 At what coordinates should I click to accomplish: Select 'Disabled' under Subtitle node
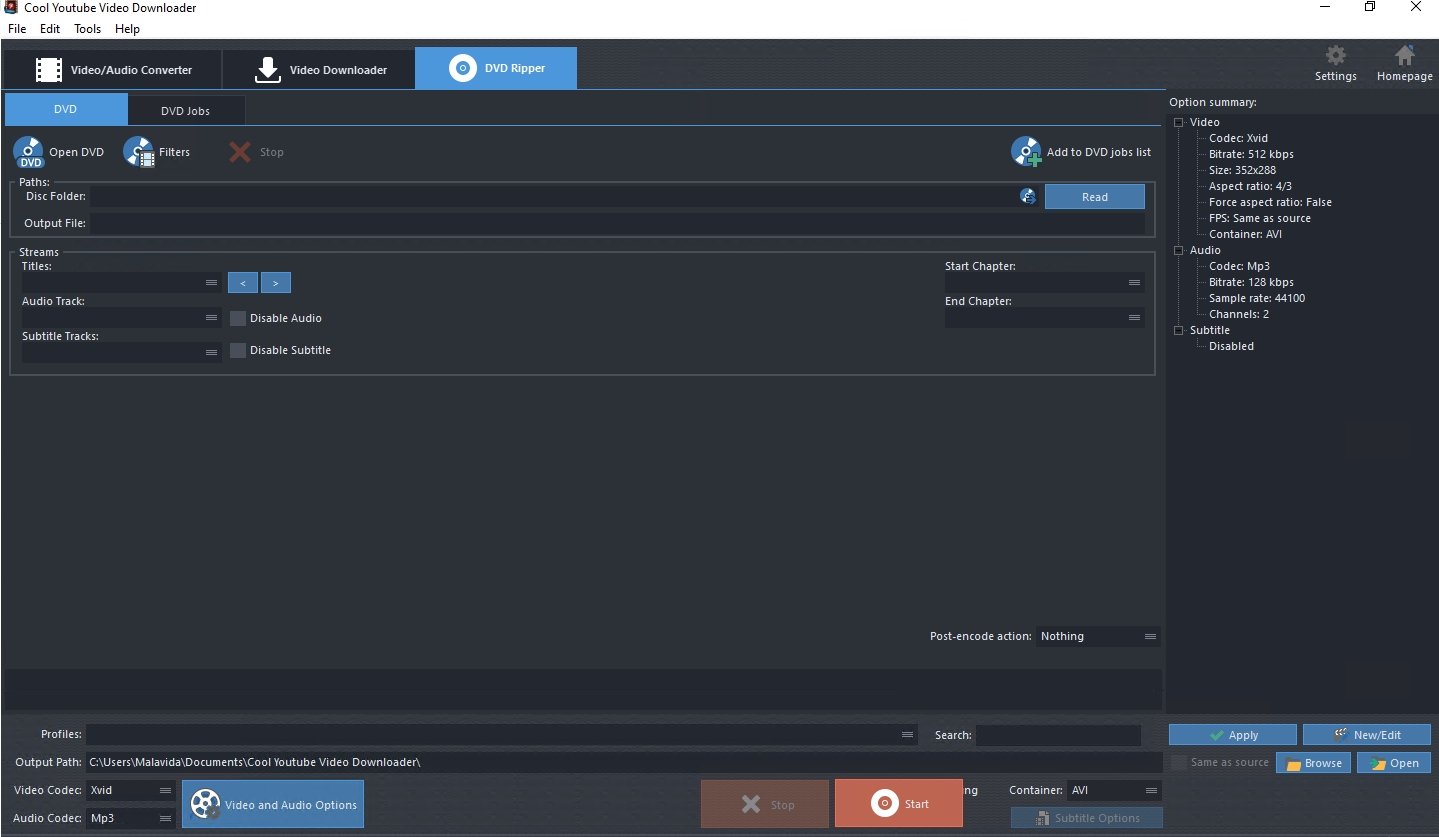[x=1231, y=346]
